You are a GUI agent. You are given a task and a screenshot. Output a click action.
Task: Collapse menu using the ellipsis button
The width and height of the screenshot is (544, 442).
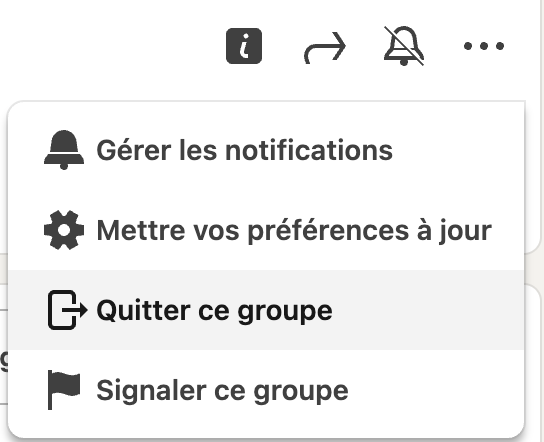[x=484, y=46]
